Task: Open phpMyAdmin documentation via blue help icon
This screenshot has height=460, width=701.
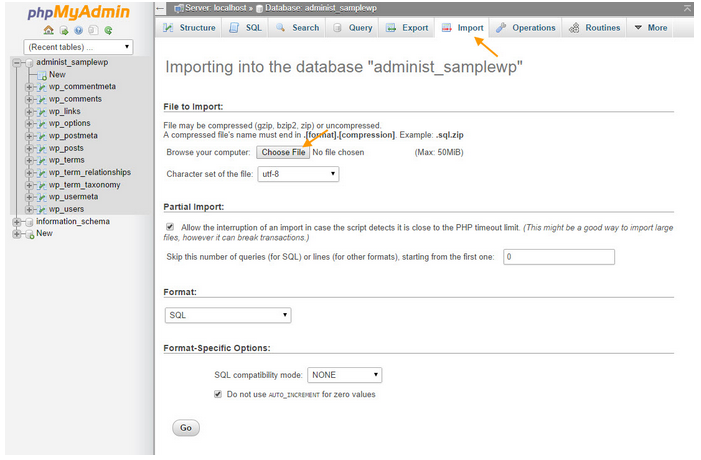Action: [x=78, y=30]
